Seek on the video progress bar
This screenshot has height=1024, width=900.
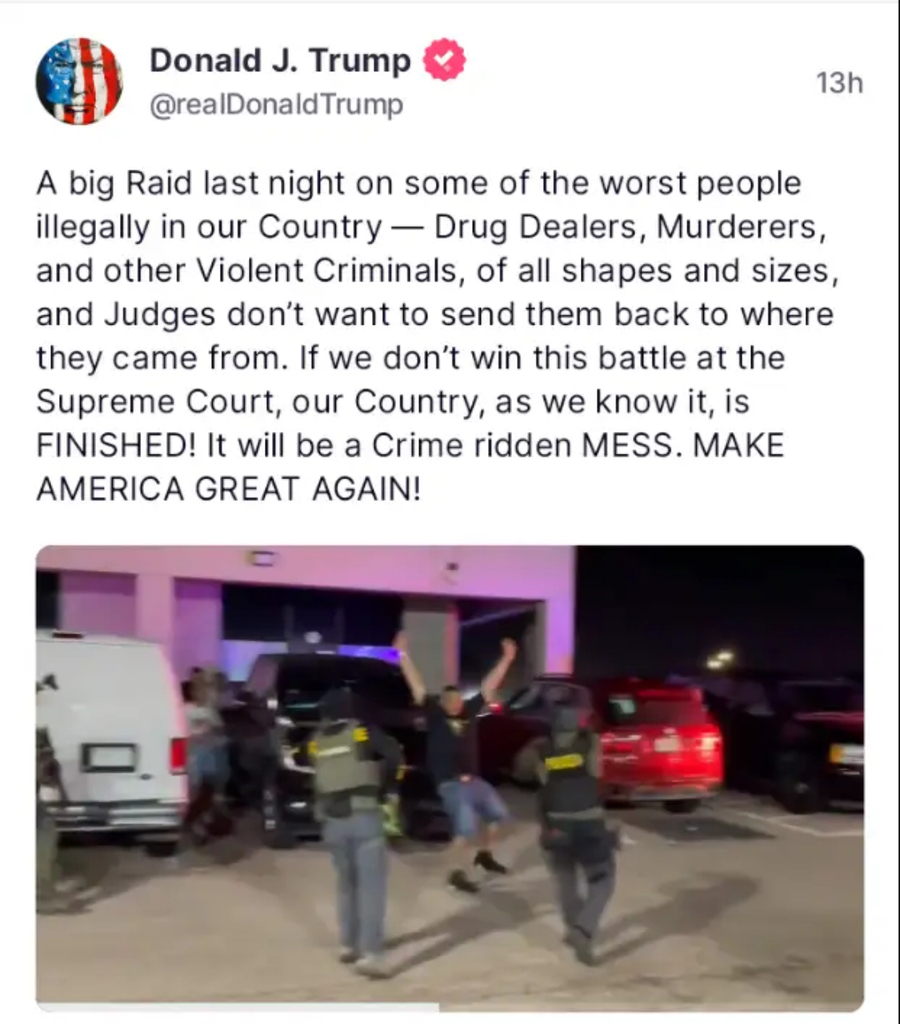tap(449, 1007)
